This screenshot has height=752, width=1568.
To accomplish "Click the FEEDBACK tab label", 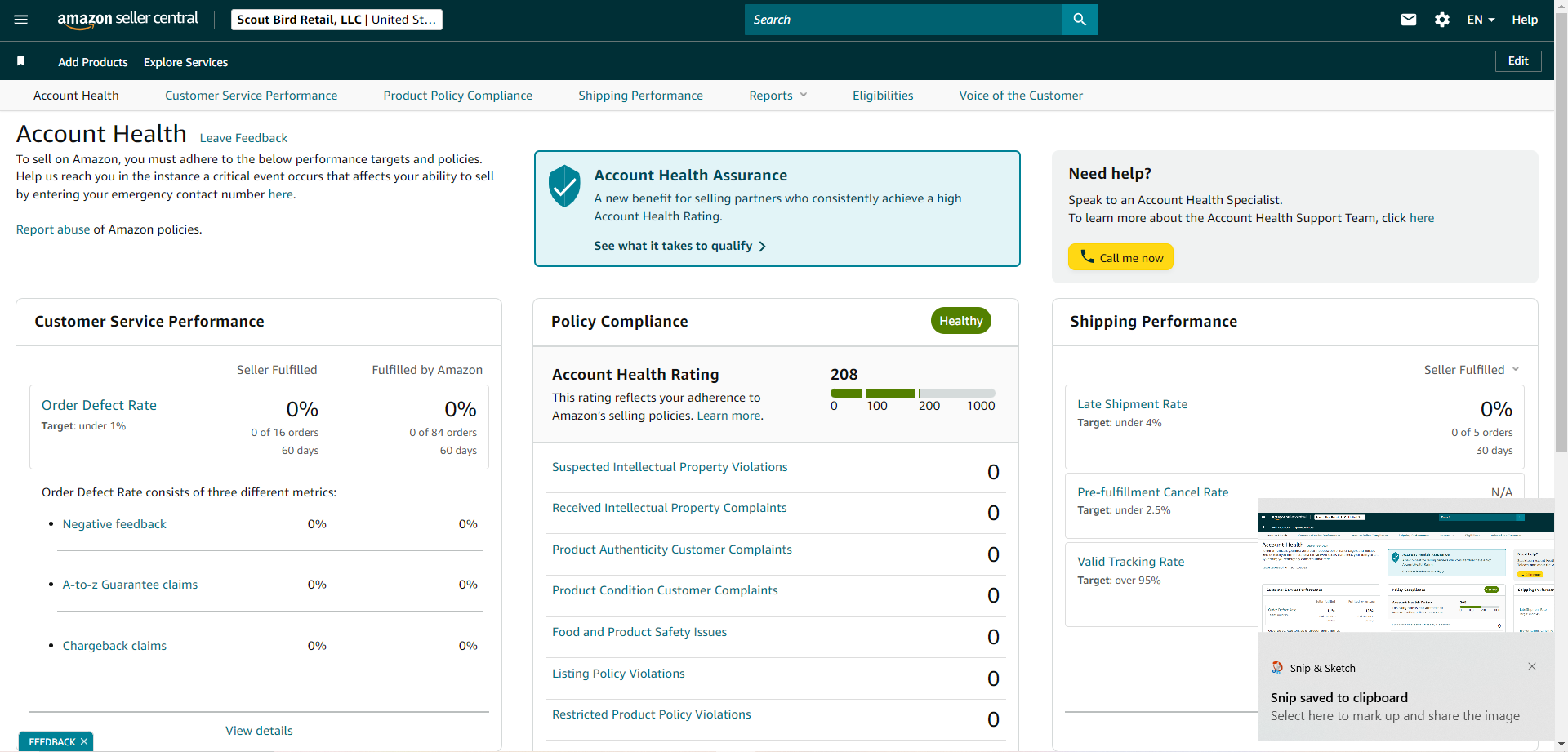I will pyautogui.click(x=52, y=742).
